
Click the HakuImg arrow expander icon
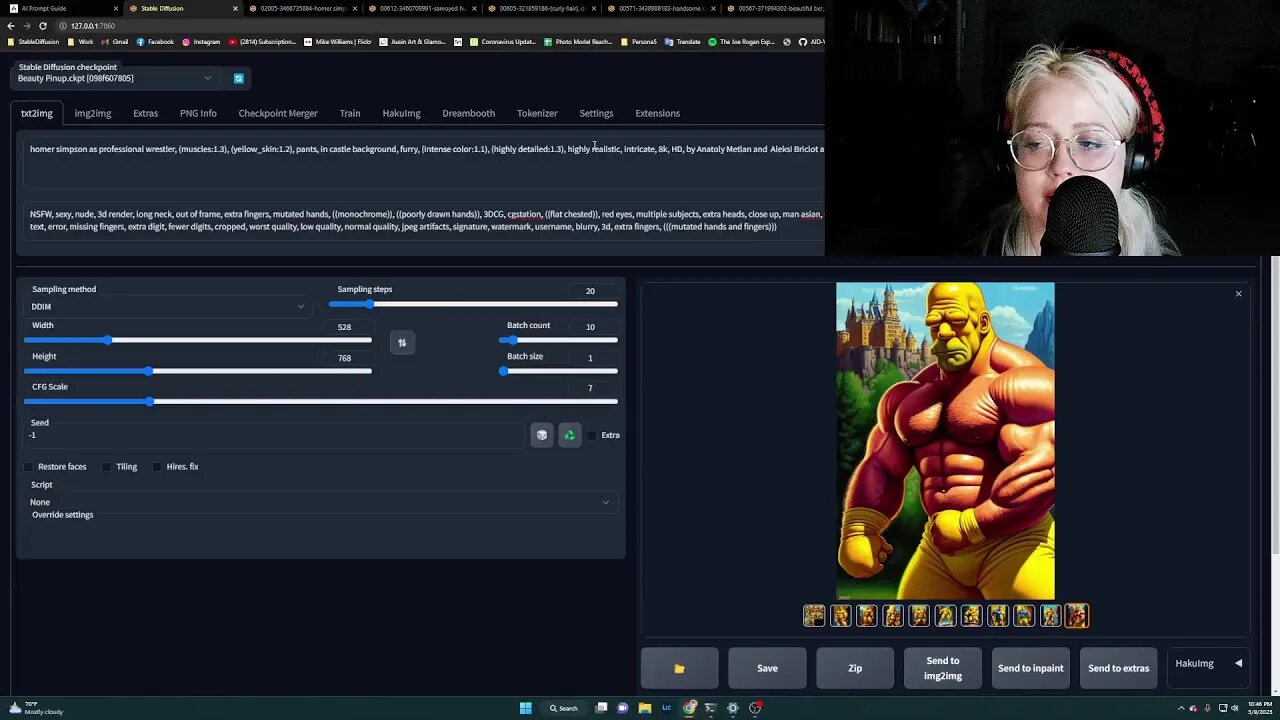click(1238, 663)
